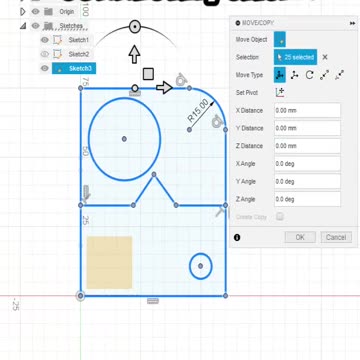Show Sketch2 with its eye icon
Image resolution: width=360 pixels, height=360 pixels.
[45, 54]
